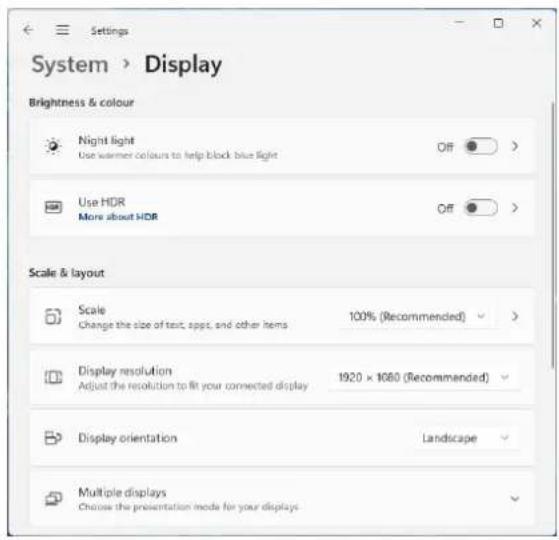
Task: Click the Night light label
Action: coord(106,140)
